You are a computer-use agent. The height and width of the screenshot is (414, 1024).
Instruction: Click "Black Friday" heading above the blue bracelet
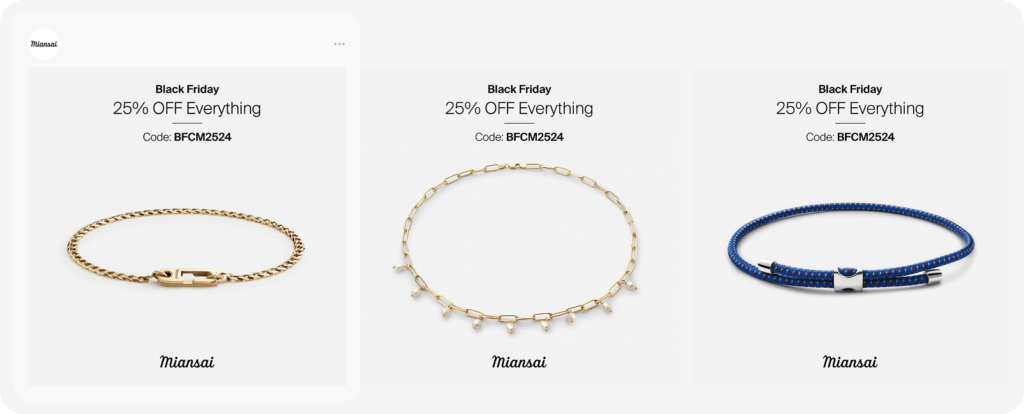tap(850, 89)
